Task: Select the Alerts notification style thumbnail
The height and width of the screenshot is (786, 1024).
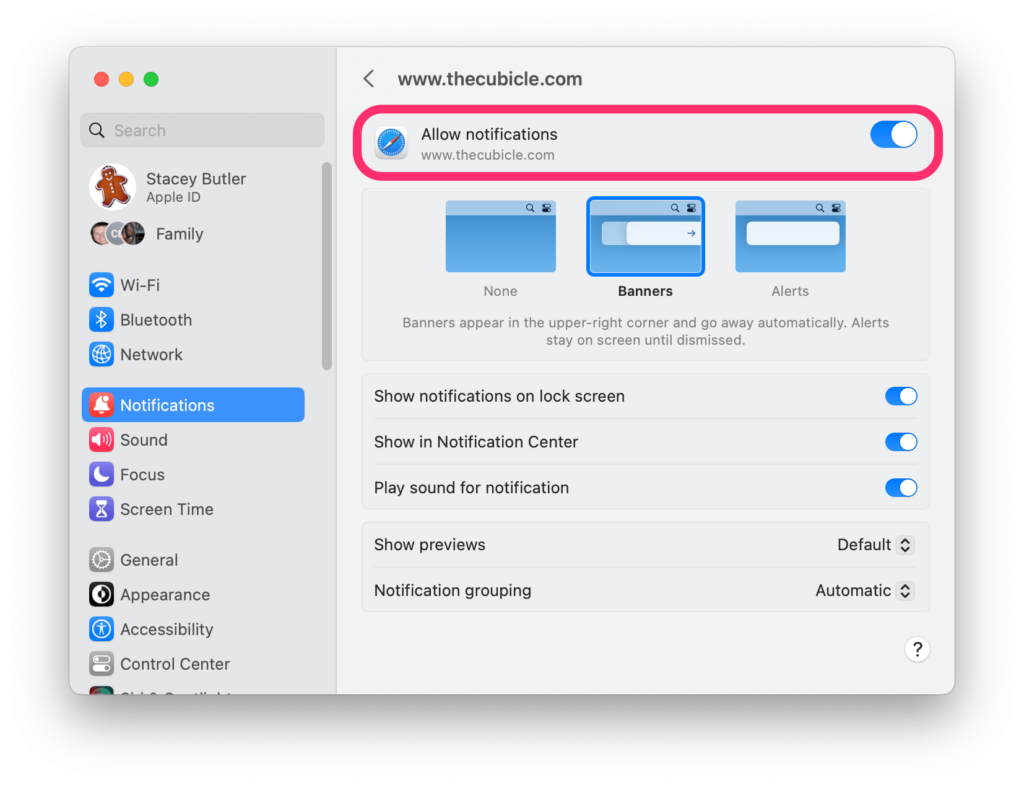Action: [790, 236]
